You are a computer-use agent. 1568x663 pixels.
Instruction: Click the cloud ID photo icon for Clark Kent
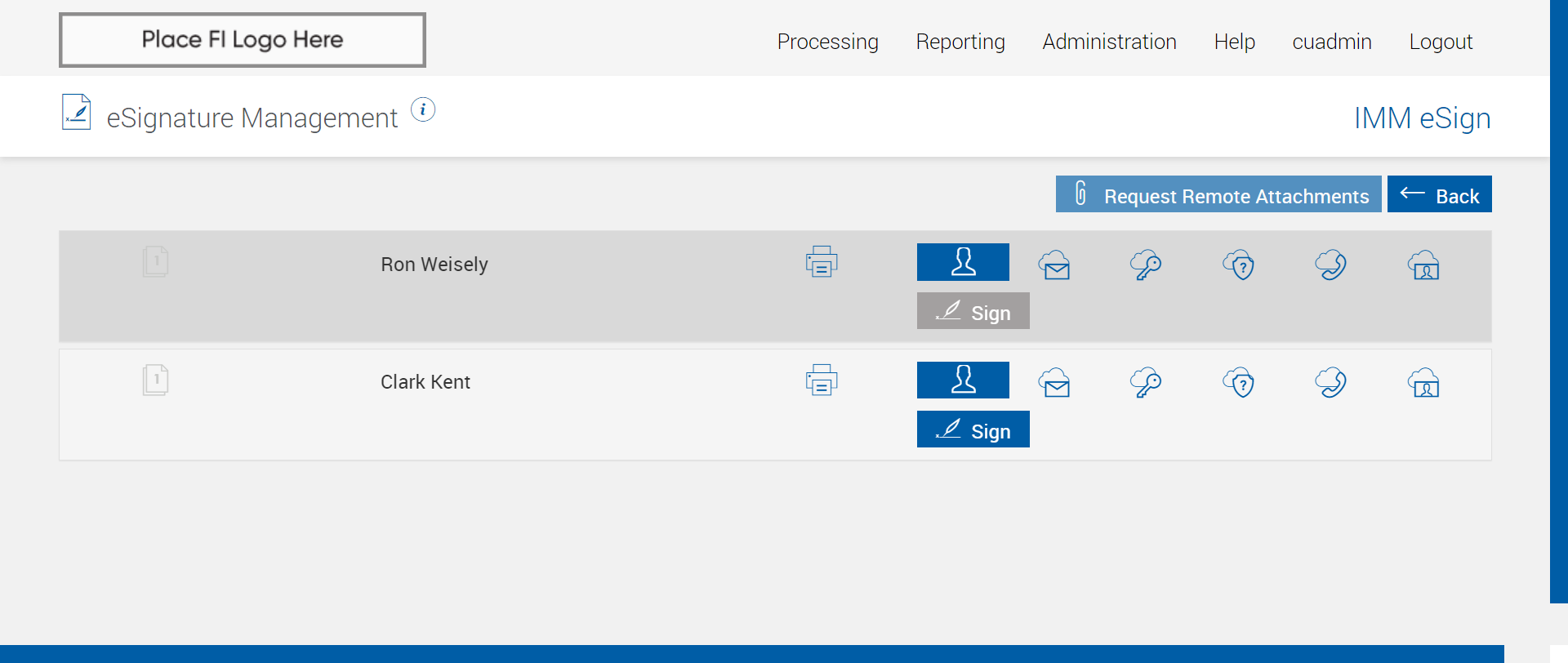[x=1423, y=382]
